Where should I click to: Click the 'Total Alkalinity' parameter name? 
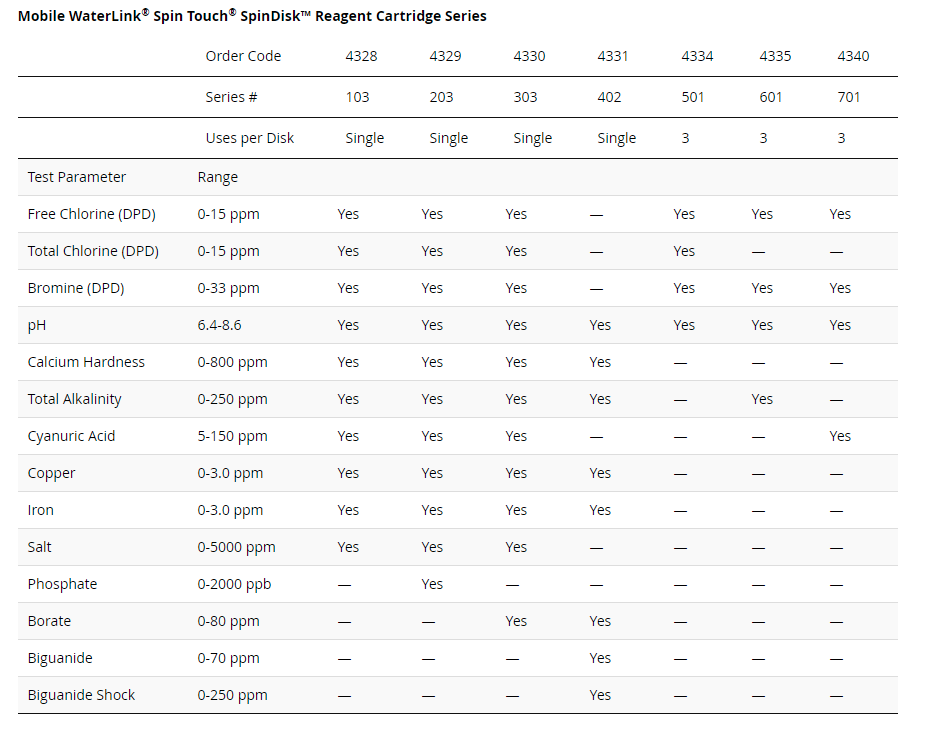tap(75, 399)
